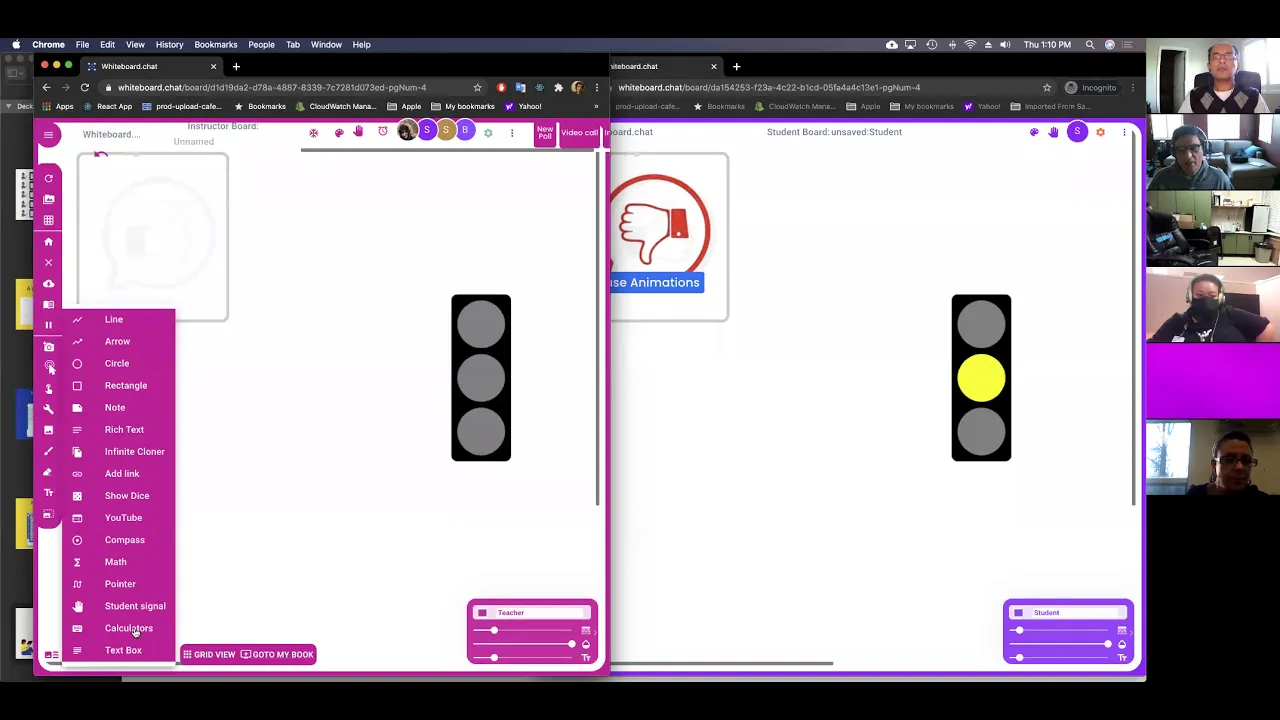The height and width of the screenshot is (720, 1280).
Task: Select YouTube in the tools menu
Action: pos(118,518)
